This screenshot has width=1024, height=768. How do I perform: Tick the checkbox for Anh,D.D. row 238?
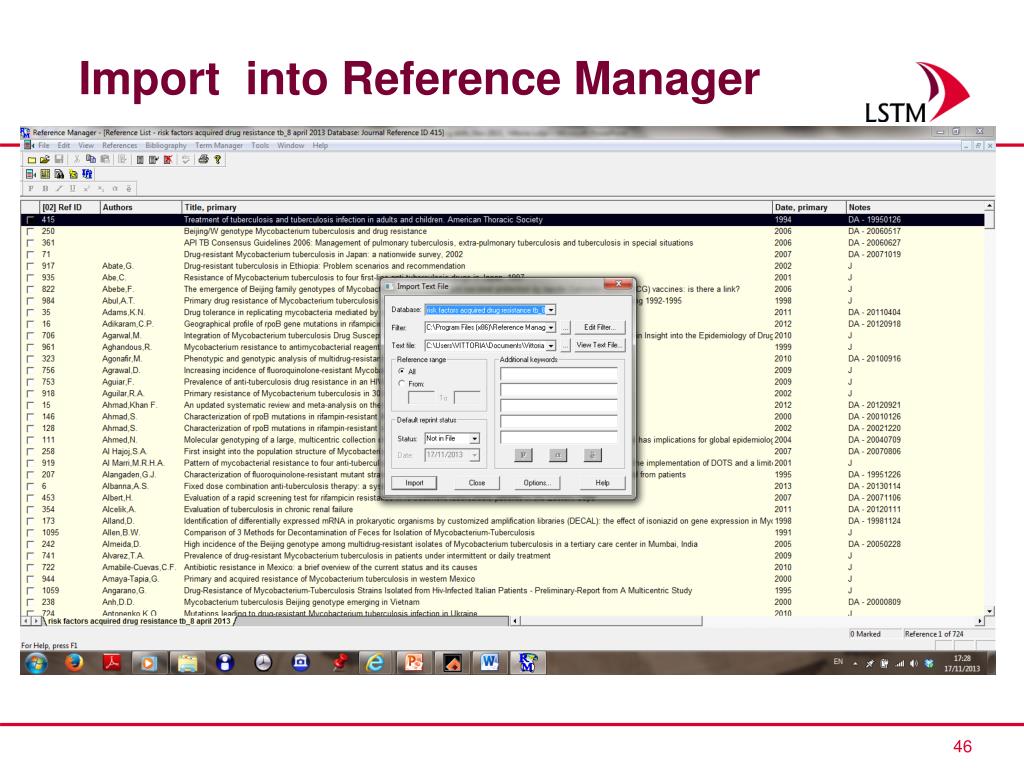(x=30, y=602)
